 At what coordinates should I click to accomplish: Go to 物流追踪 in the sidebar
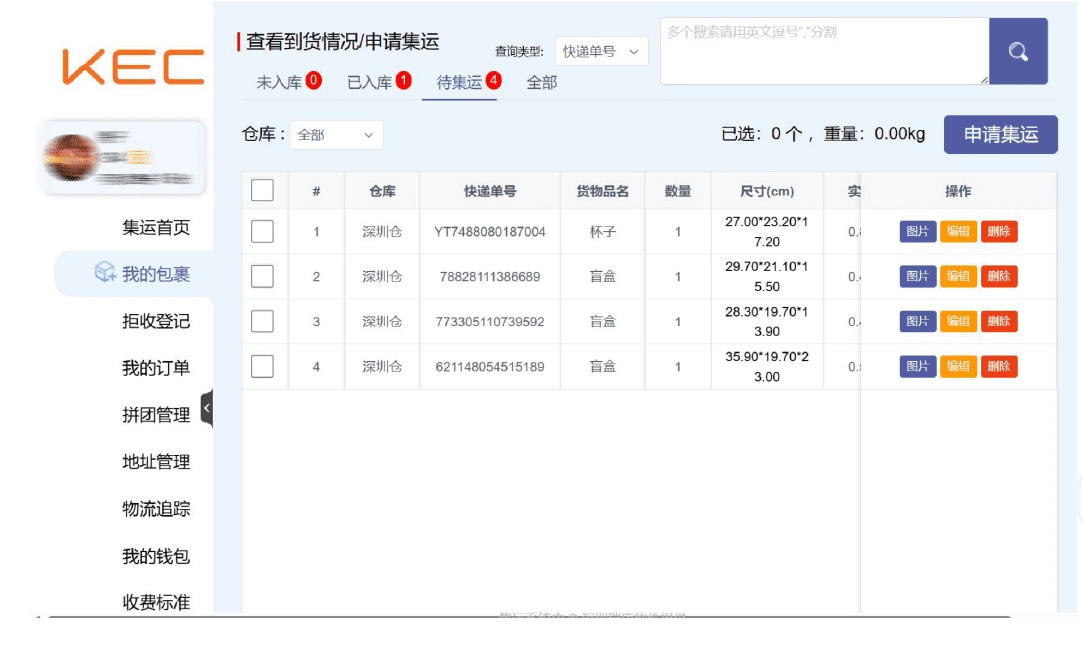[x=156, y=509]
